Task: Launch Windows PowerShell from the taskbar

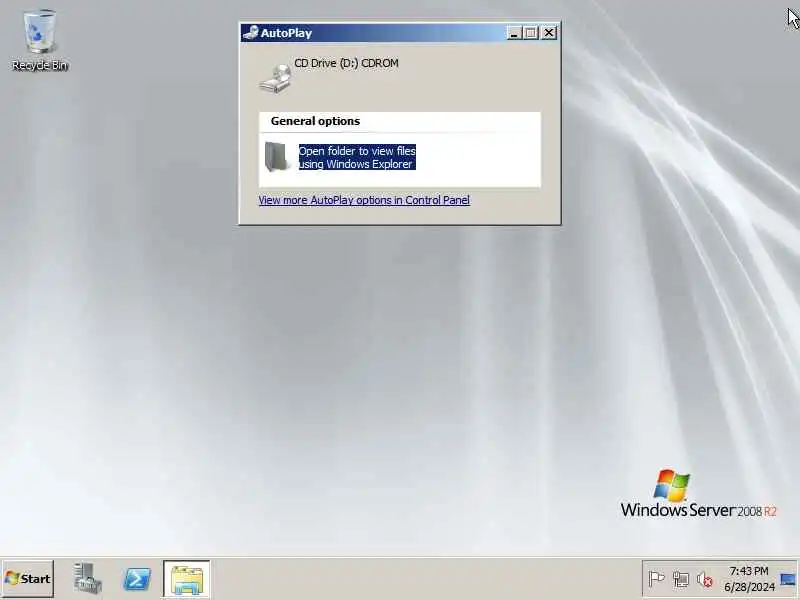Action: pos(137,579)
